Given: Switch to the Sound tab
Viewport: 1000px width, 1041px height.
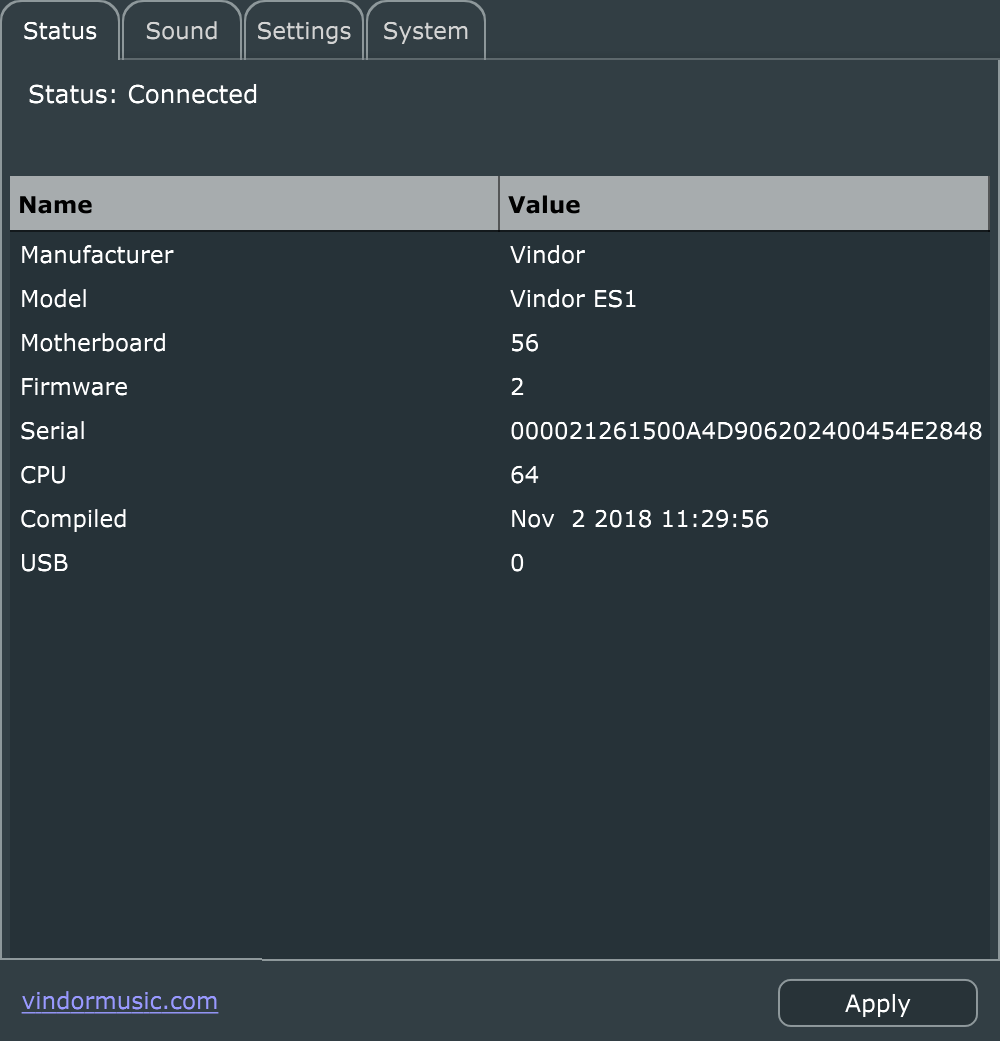Looking at the screenshot, I should 181,31.
